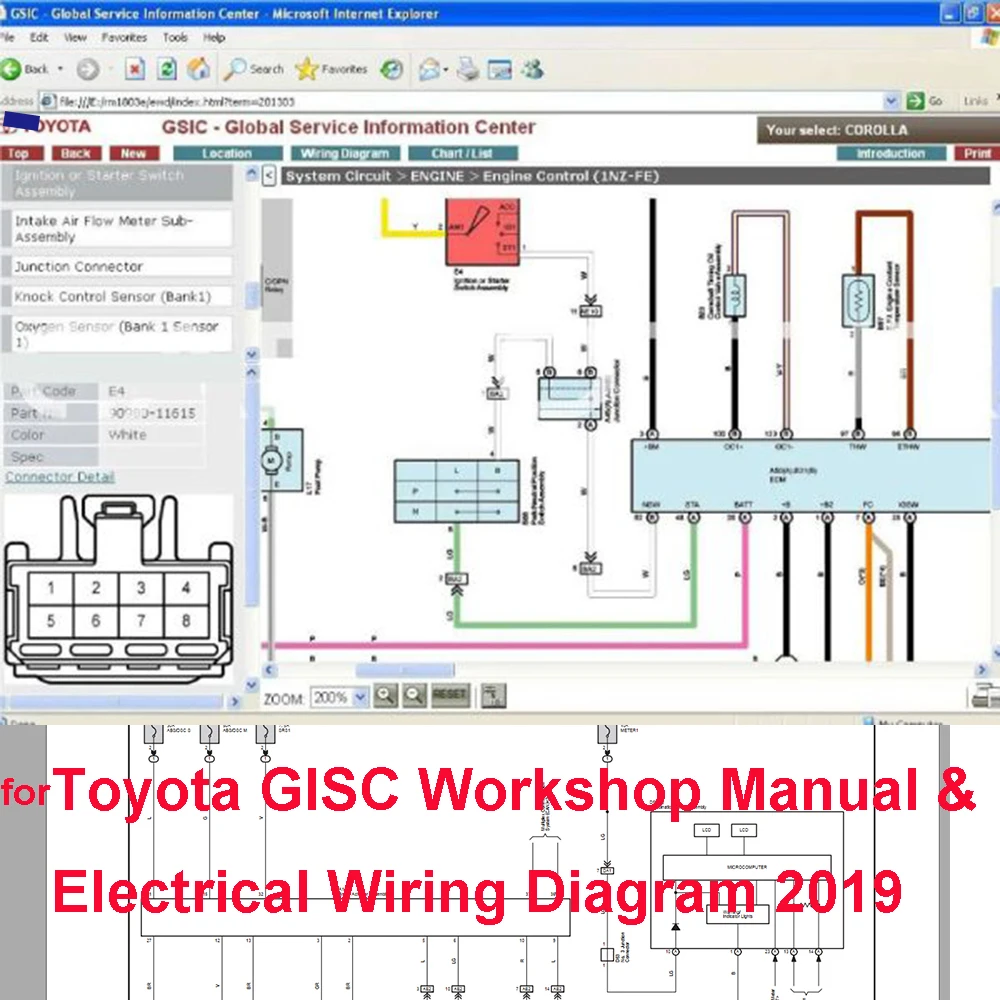Click detail panel scroll down arrow
This screenshot has width=1000, height=1000.
tap(252, 685)
